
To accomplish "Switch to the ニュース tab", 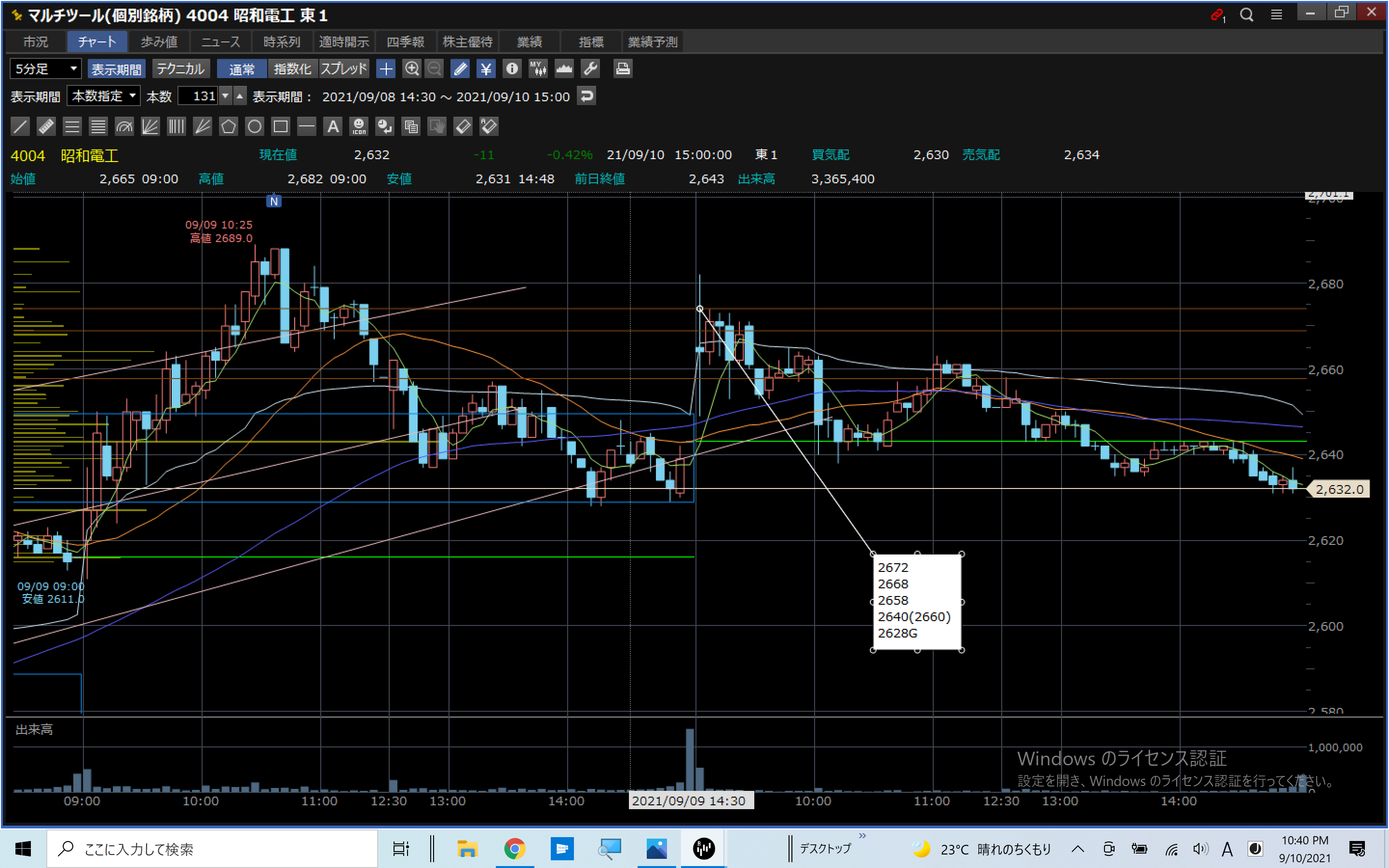I will pos(220,42).
